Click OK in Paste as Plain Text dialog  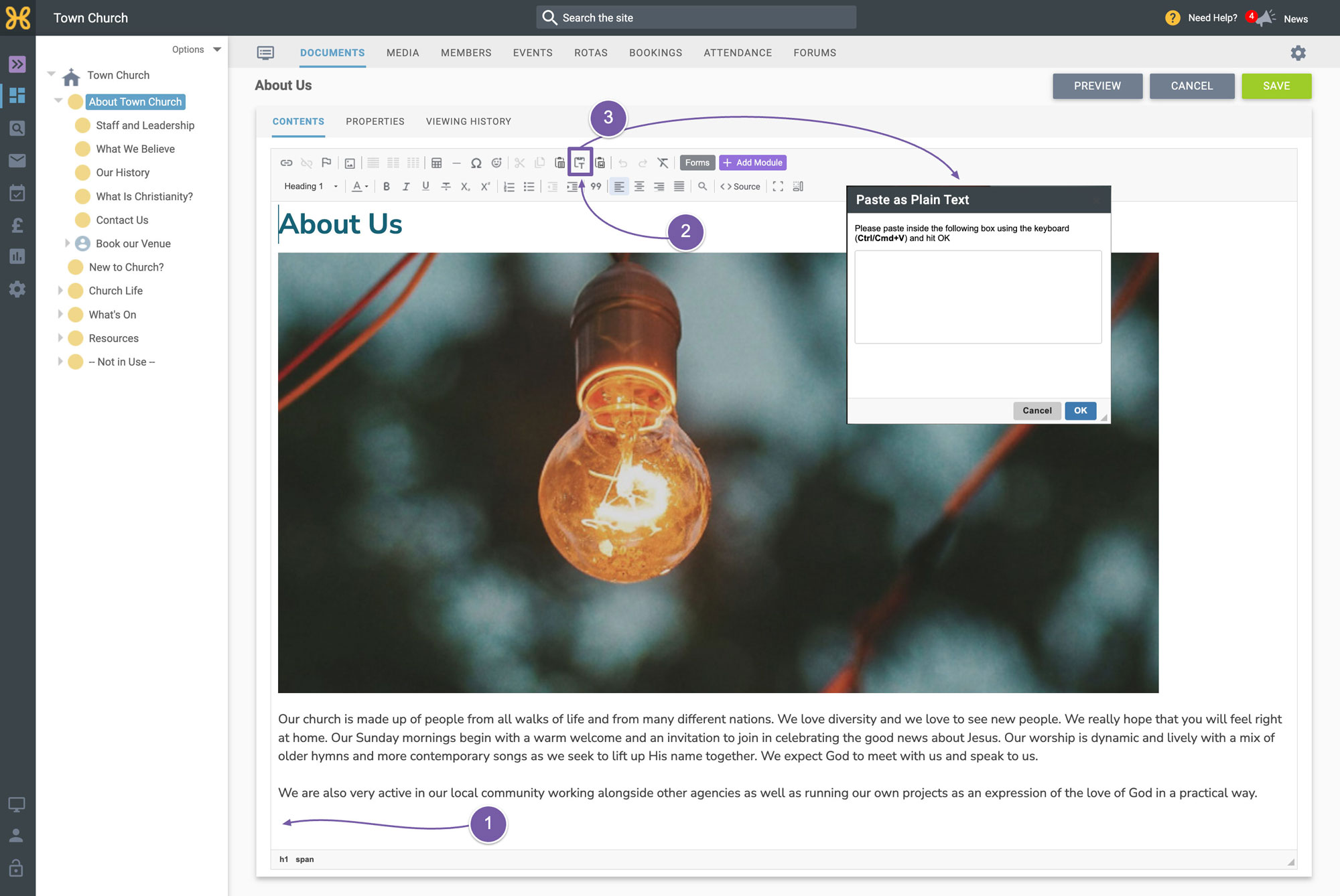(1080, 410)
